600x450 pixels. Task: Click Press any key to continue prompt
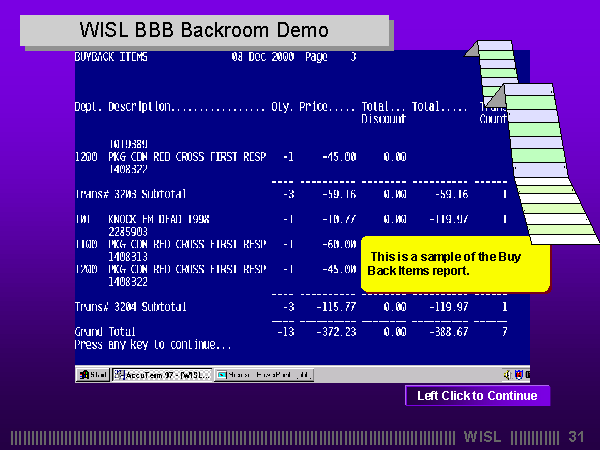[153, 344]
